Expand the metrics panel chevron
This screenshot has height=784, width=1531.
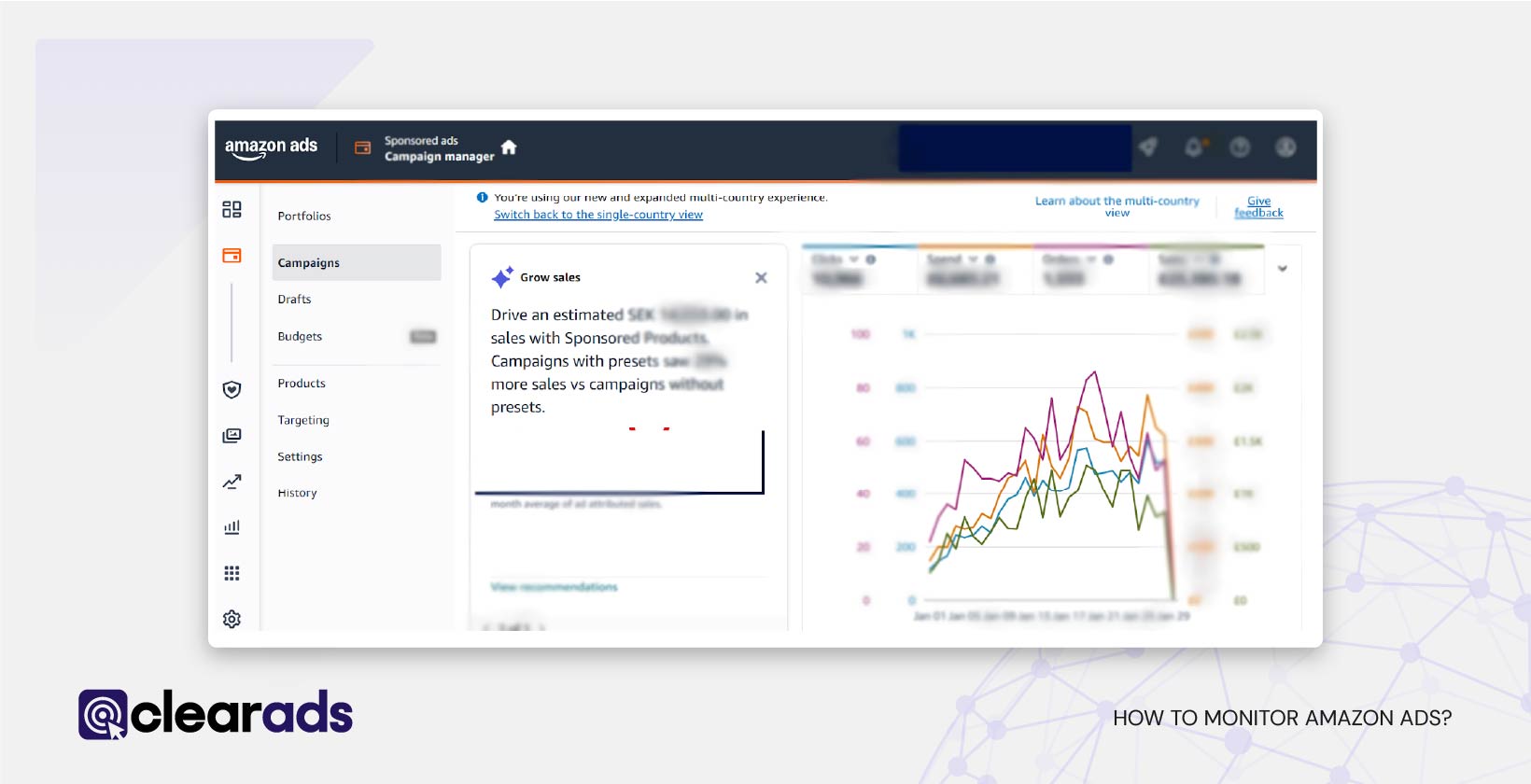coord(1283,269)
